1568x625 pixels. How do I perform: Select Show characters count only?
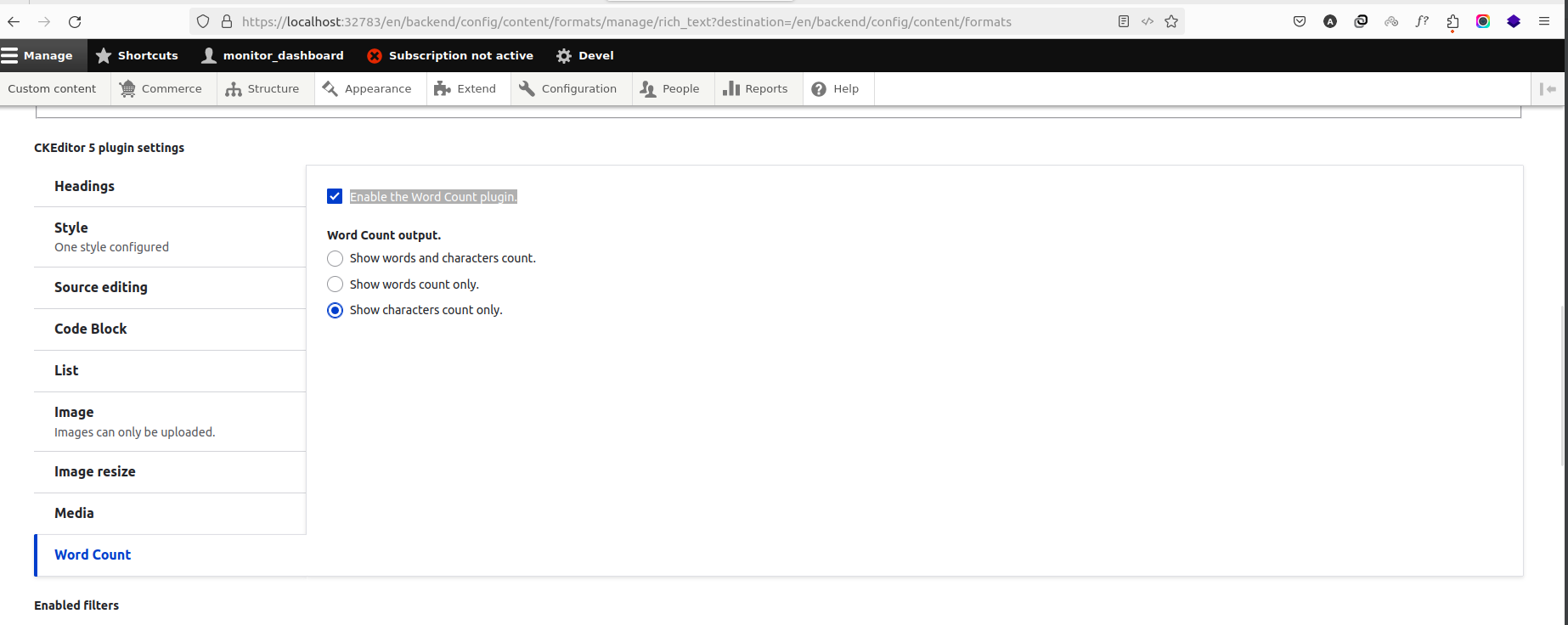click(x=336, y=310)
